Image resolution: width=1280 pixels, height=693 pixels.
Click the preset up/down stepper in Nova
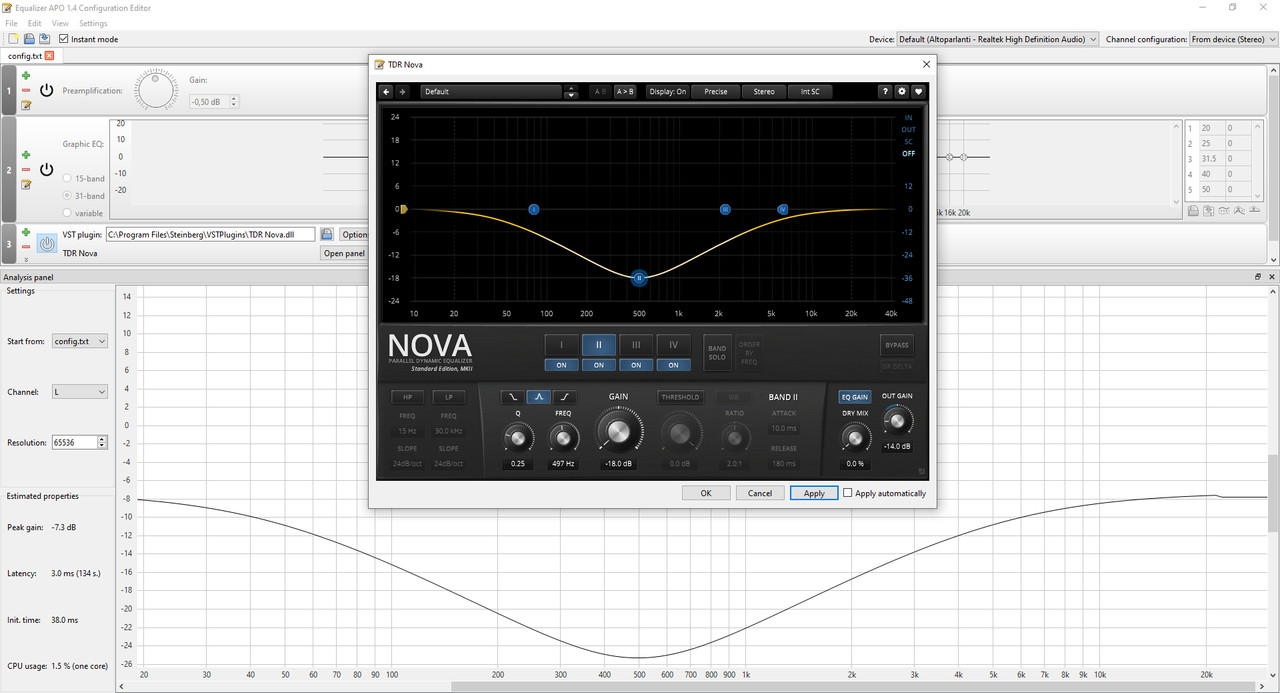point(571,91)
